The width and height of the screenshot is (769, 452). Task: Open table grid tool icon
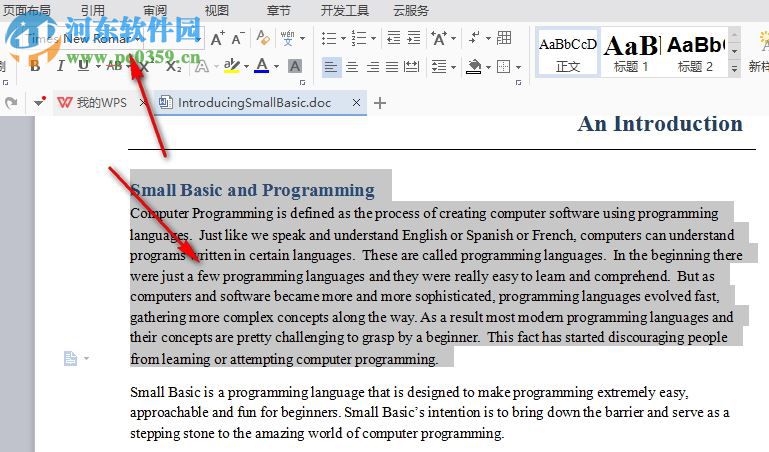point(504,38)
